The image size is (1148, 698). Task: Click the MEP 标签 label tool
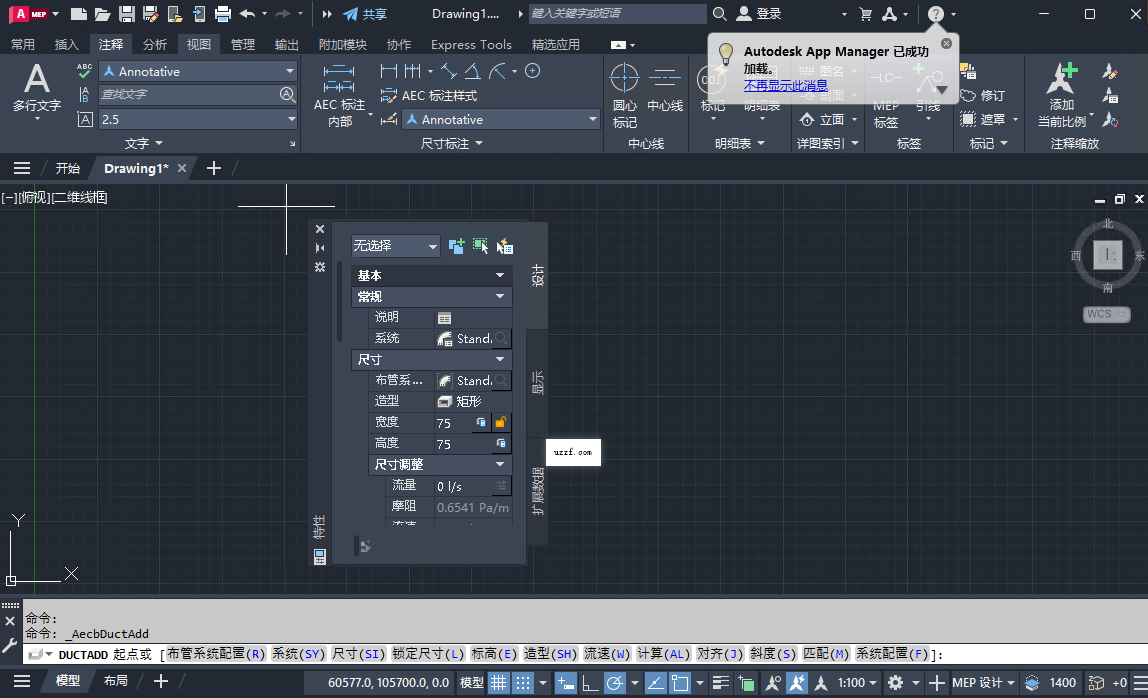(x=885, y=110)
